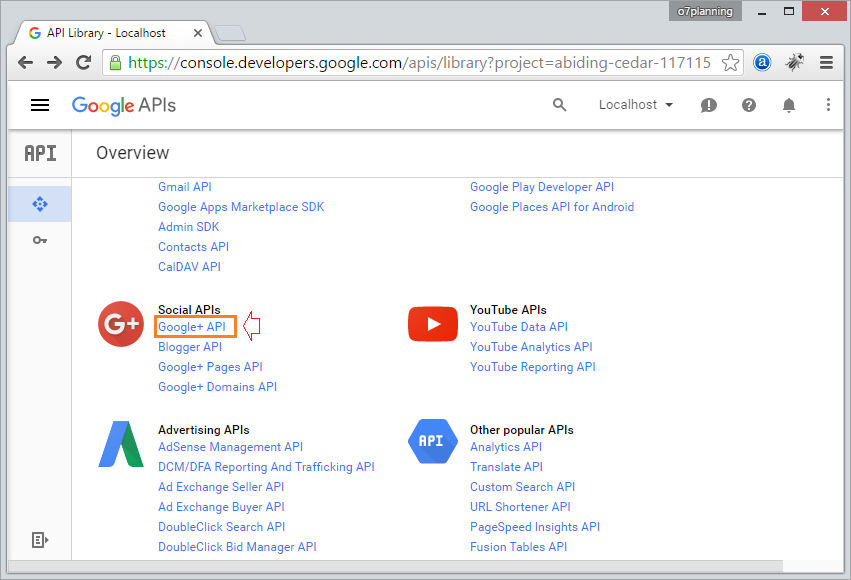Screen dimensions: 851x580
Task: Open the YouTube Reporting API link
Action: click(532, 367)
